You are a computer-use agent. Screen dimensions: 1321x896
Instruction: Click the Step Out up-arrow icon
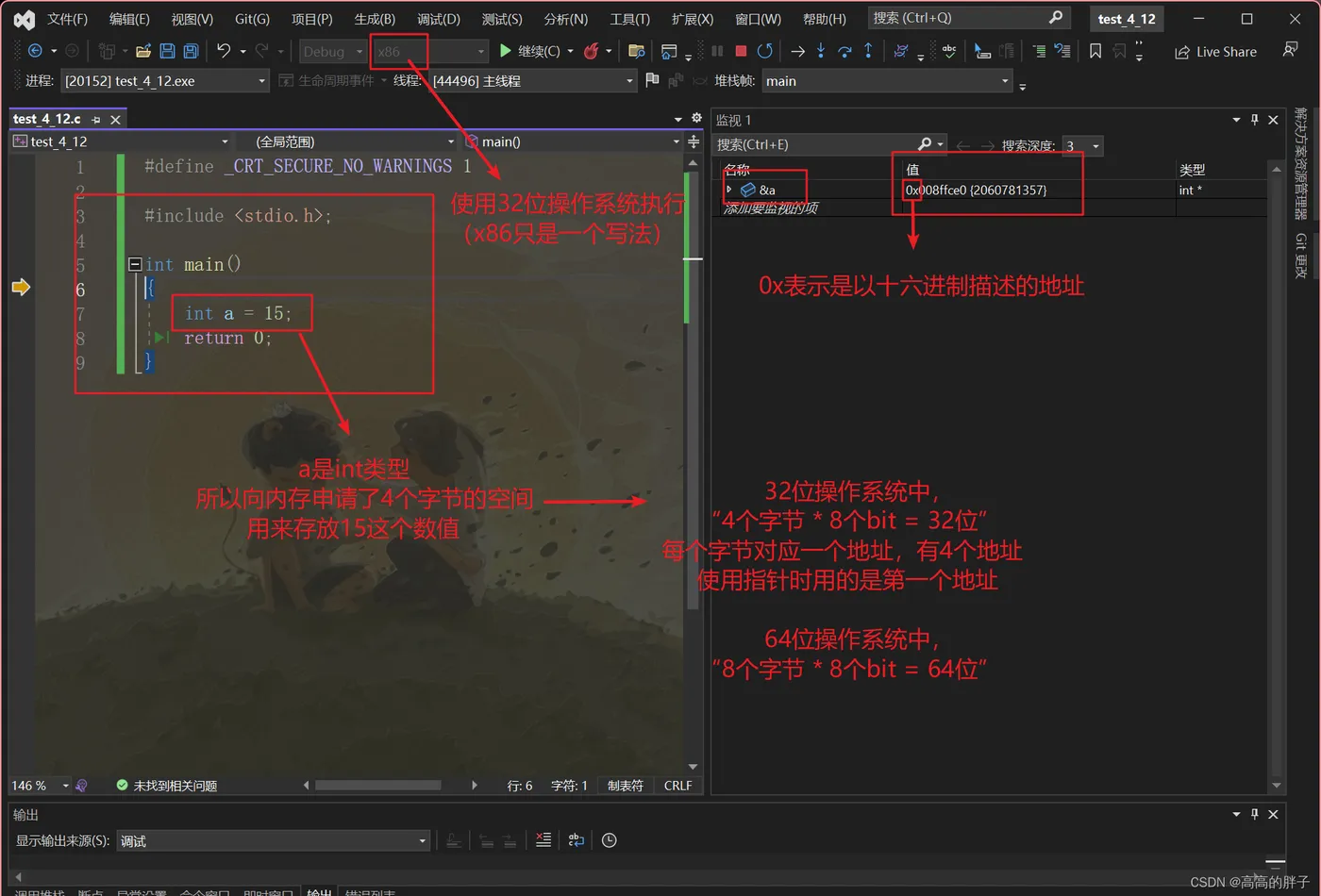tap(868, 51)
